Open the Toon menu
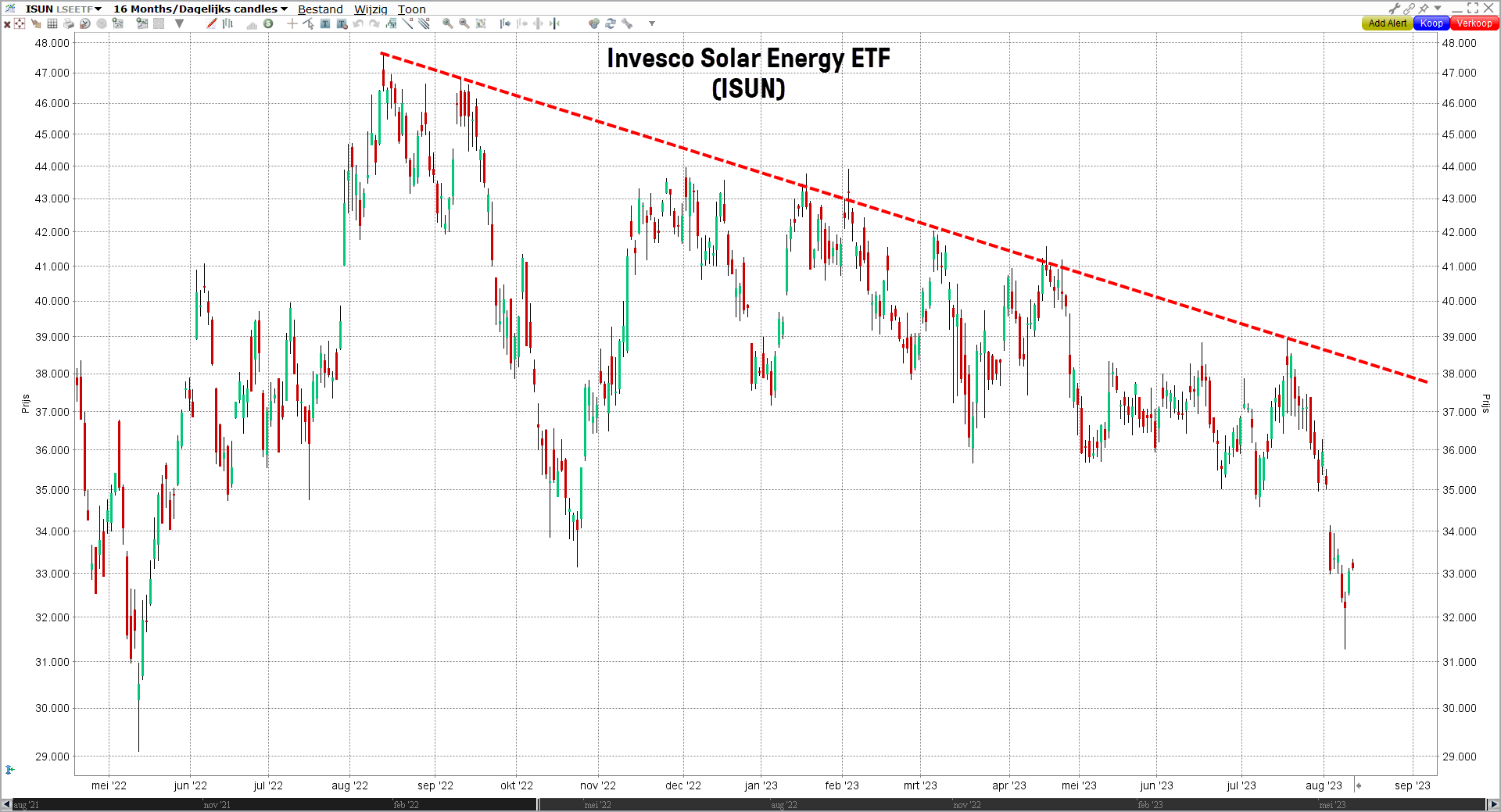 (411, 9)
